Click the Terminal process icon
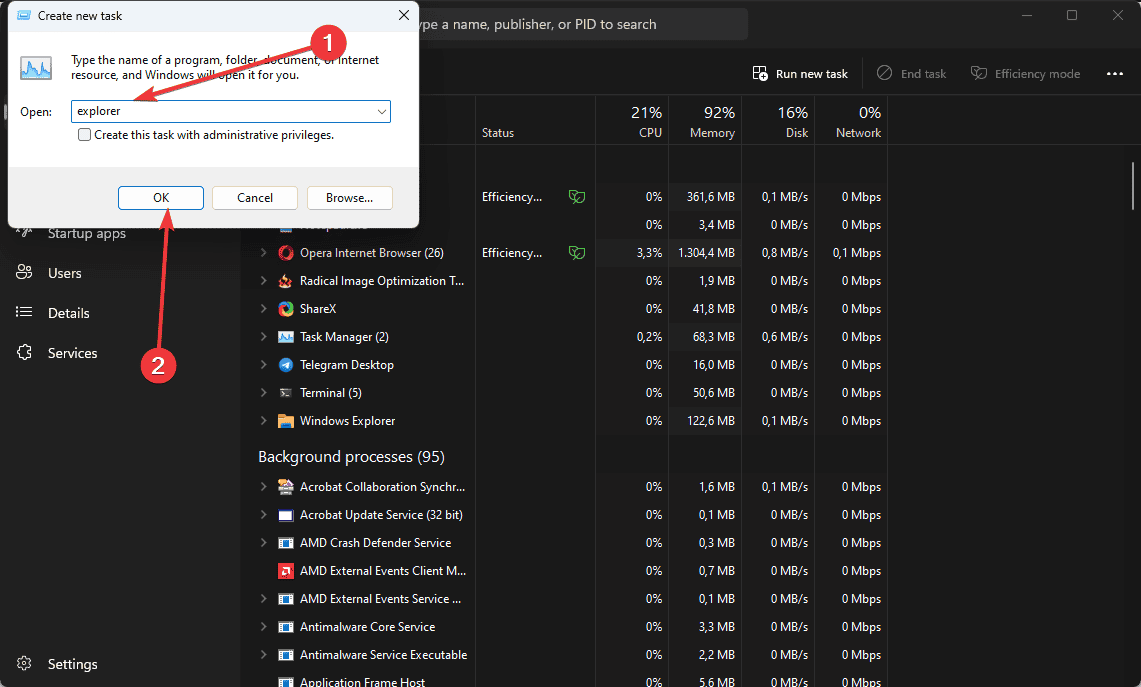Image resolution: width=1141 pixels, height=687 pixels. (x=286, y=393)
